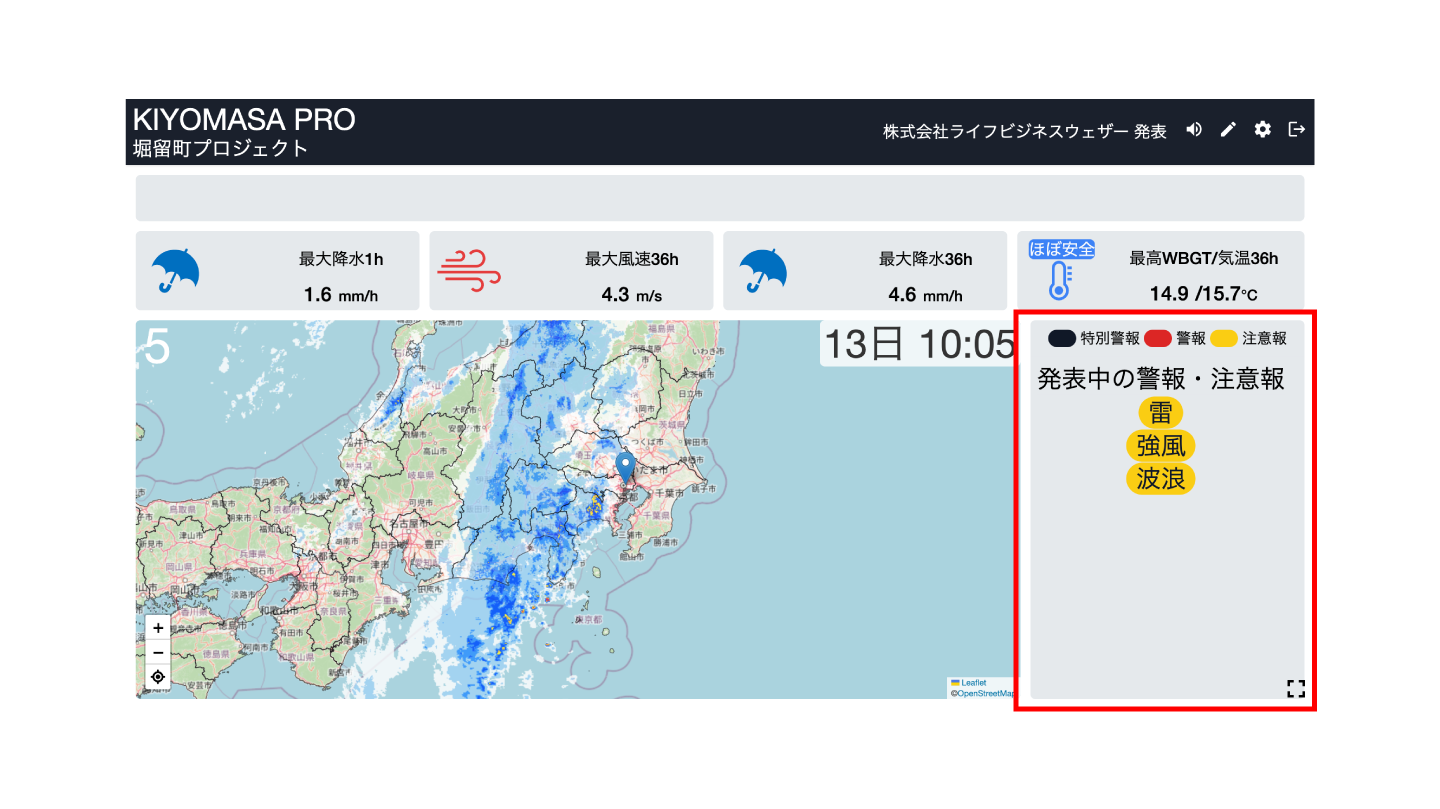Expand warnings panel with fullscreen icon
The image size is (1440, 809).
1296,688
